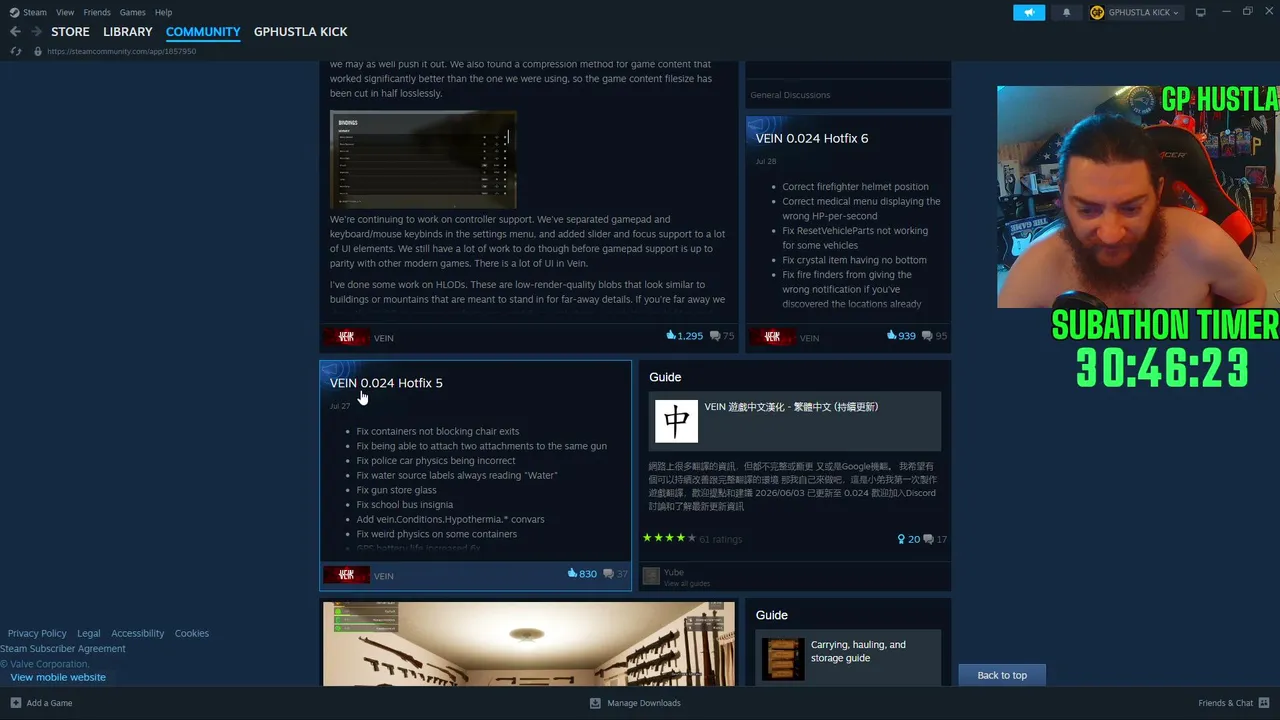Click the thumbs-up showing 830
The image size is (1280, 720).
point(573,574)
